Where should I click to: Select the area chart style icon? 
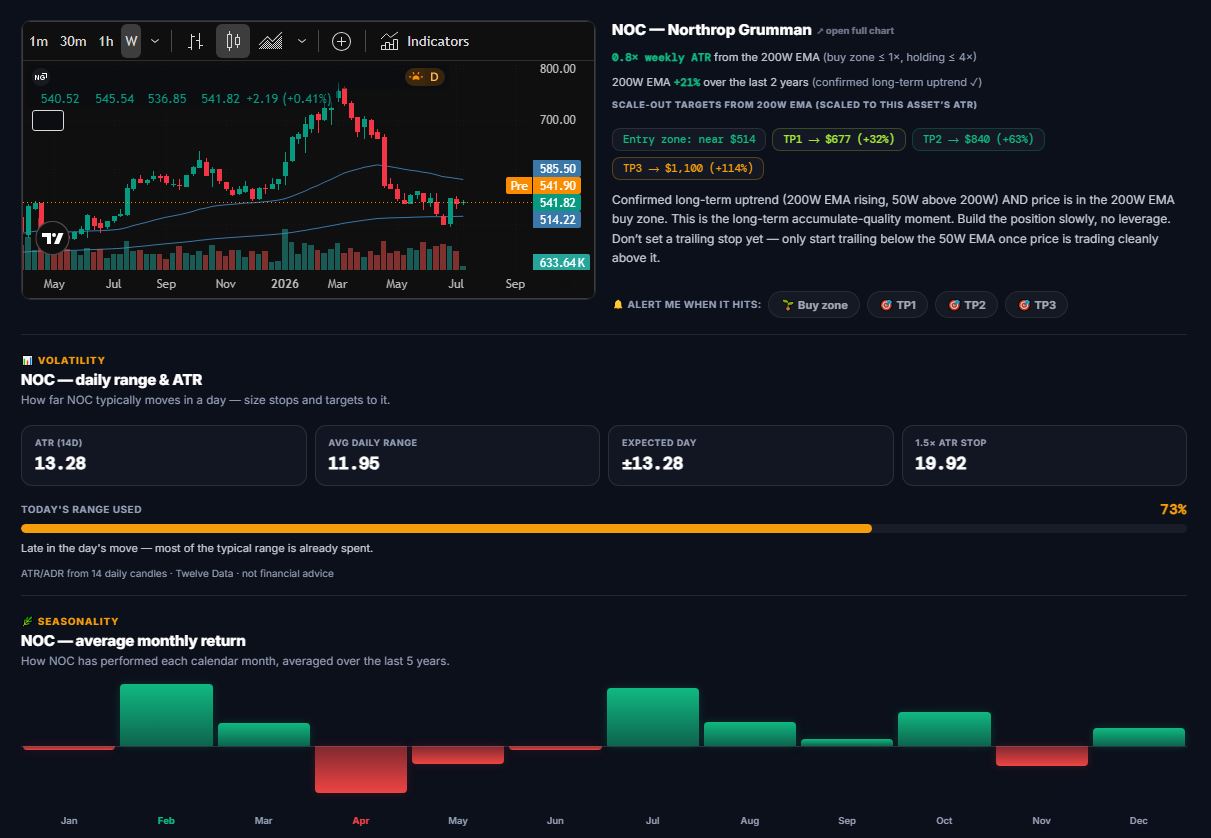point(270,41)
